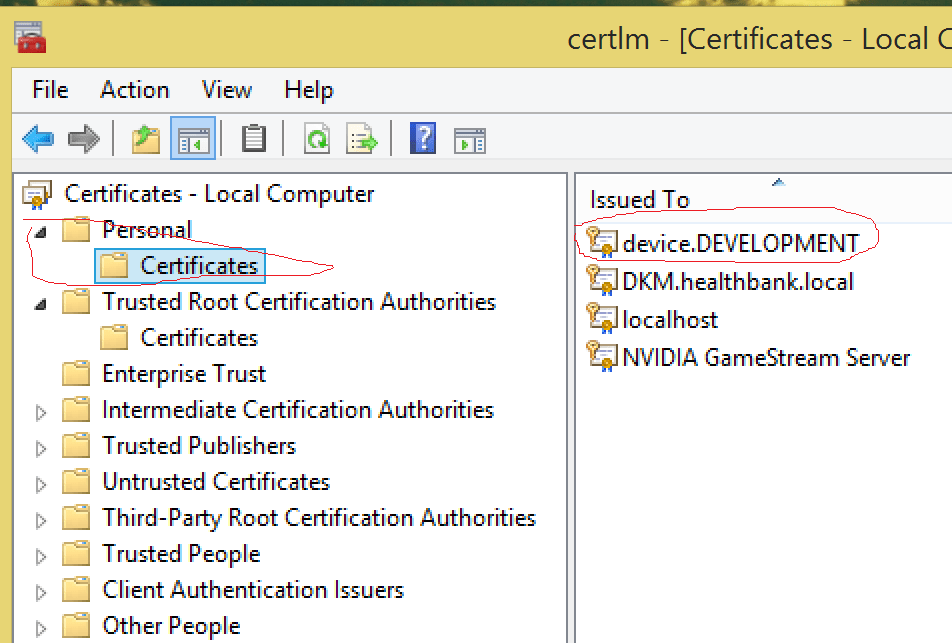Toggle the Show/Hide Console Tree icon
This screenshot has height=643, width=952.
pyautogui.click(x=193, y=138)
